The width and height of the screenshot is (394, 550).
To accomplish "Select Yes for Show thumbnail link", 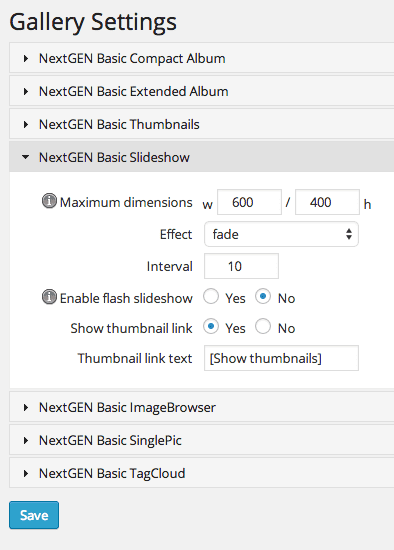I will 211,327.
